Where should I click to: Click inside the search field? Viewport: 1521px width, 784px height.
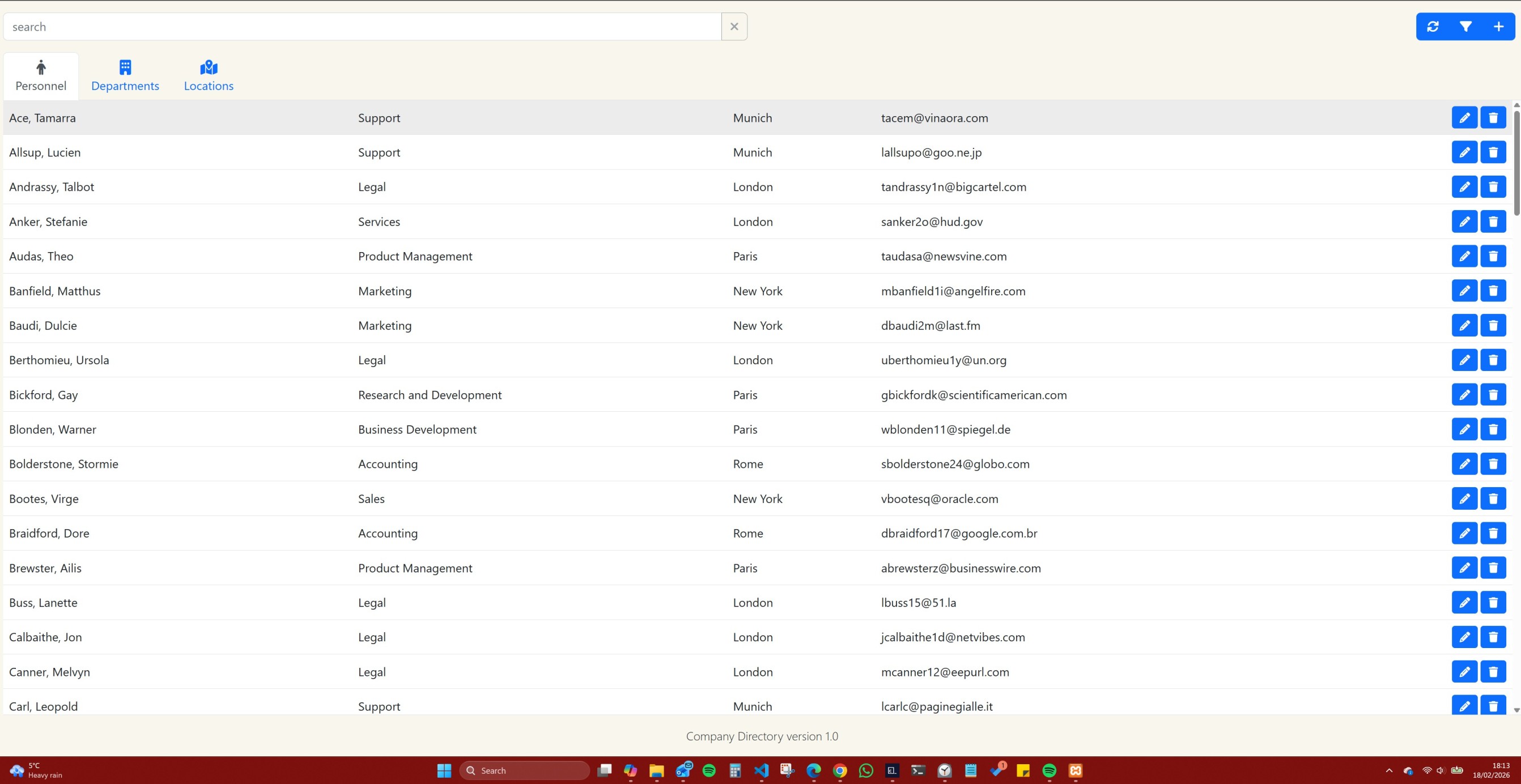tap(354, 26)
